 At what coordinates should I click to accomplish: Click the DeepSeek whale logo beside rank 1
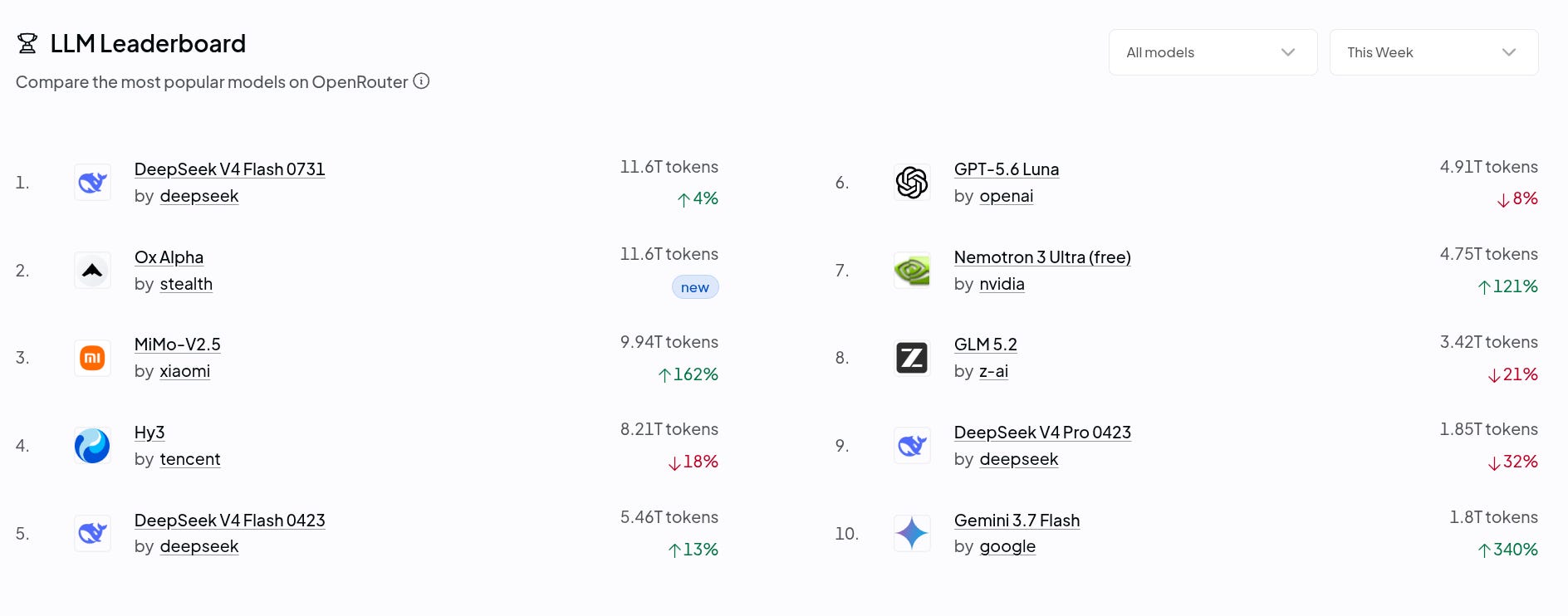tap(92, 183)
